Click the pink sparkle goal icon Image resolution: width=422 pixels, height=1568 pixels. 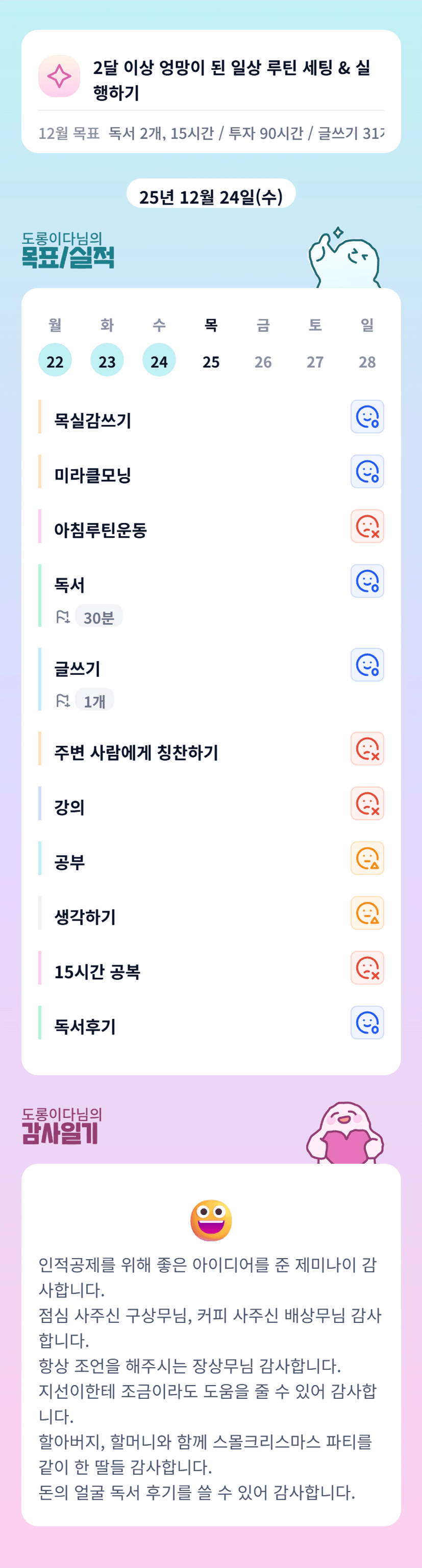pos(59,76)
